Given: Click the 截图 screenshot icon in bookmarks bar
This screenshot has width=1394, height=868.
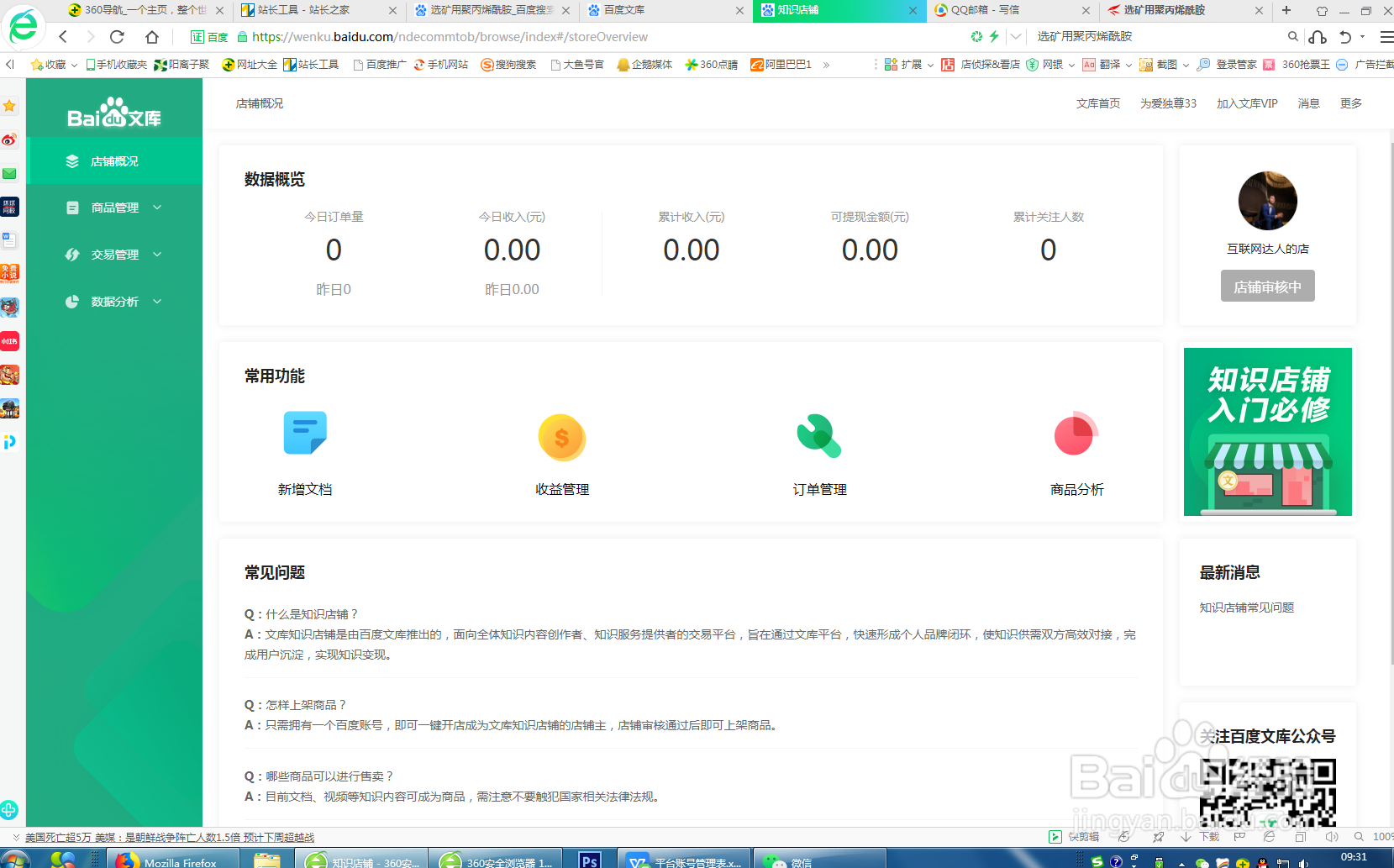Looking at the screenshot, I should click(1146, 64).
